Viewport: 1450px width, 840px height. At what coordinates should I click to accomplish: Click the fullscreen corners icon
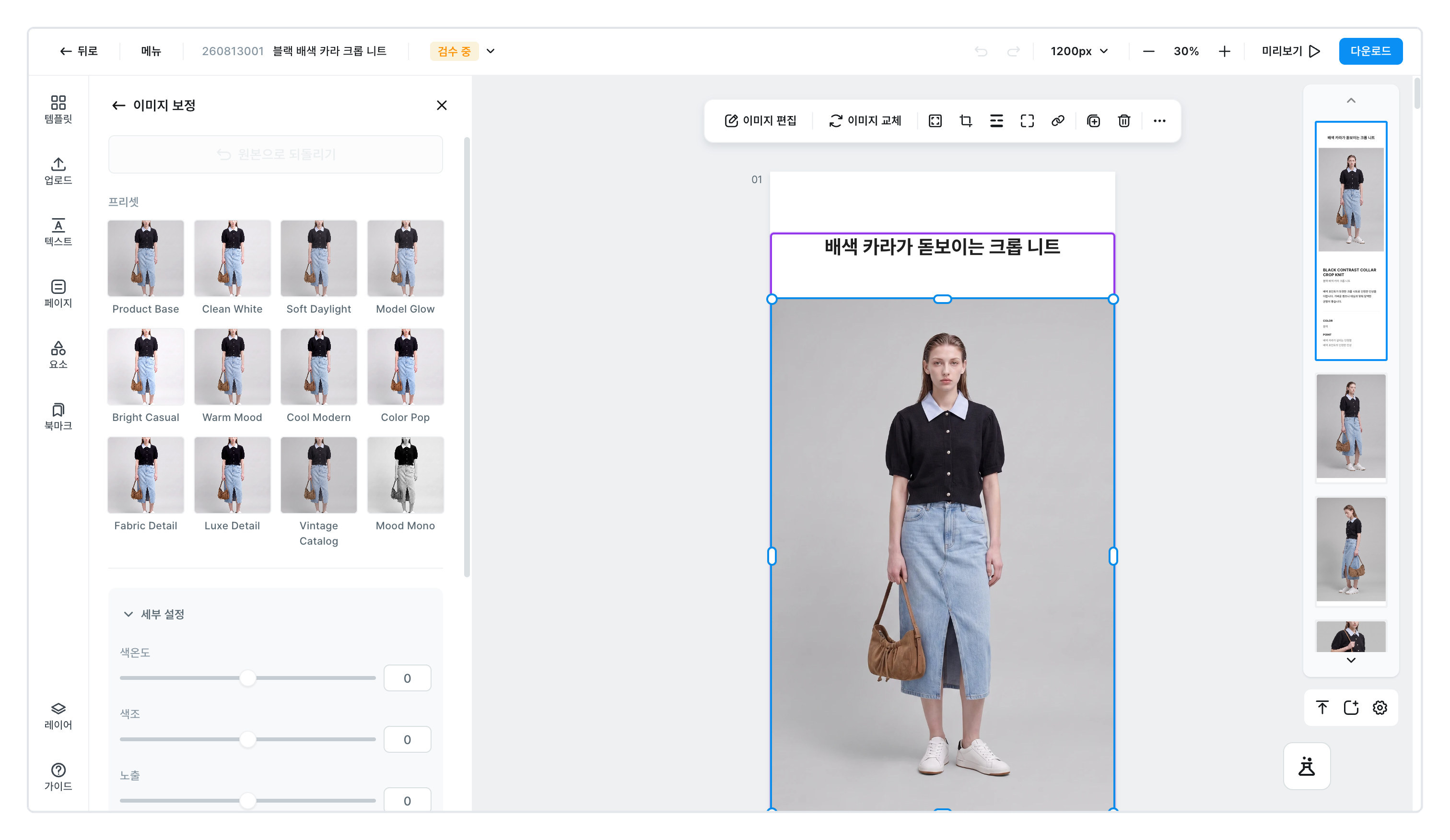[x=1027, y=121]
